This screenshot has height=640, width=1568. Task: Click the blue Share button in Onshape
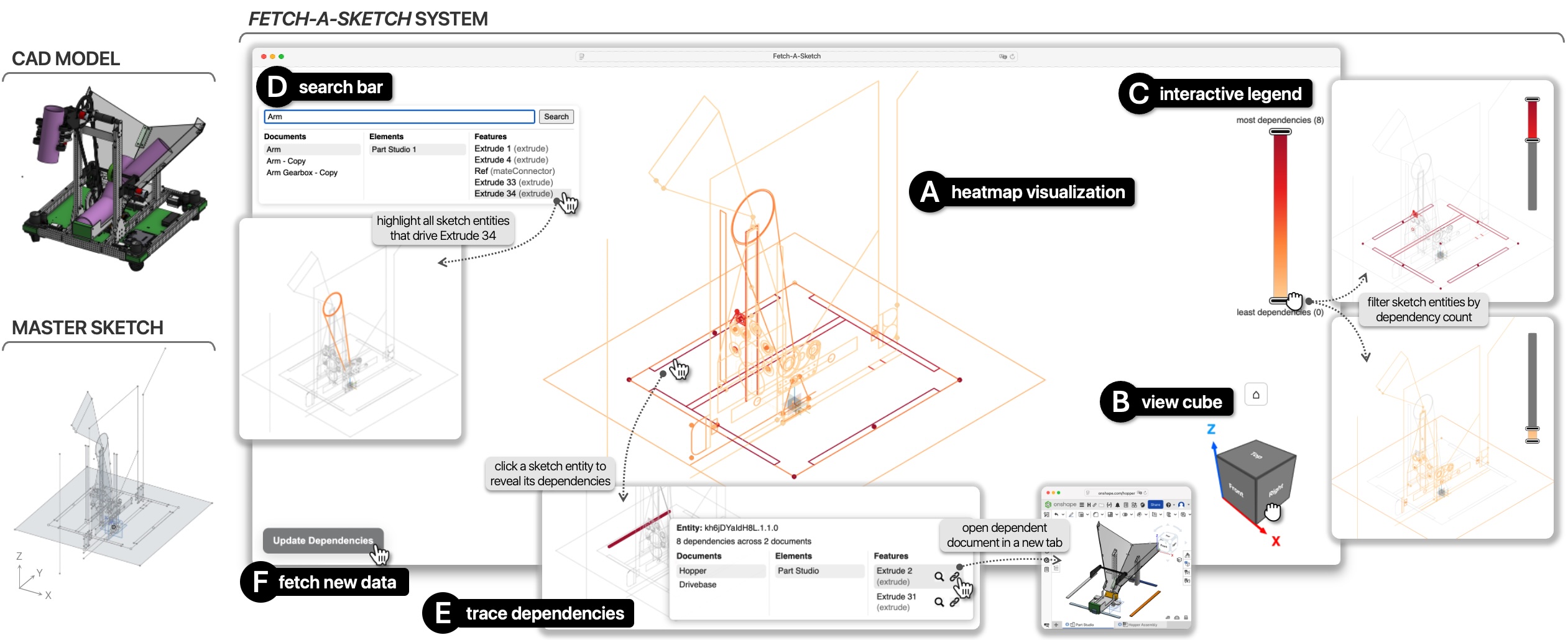click(1155, 505)
